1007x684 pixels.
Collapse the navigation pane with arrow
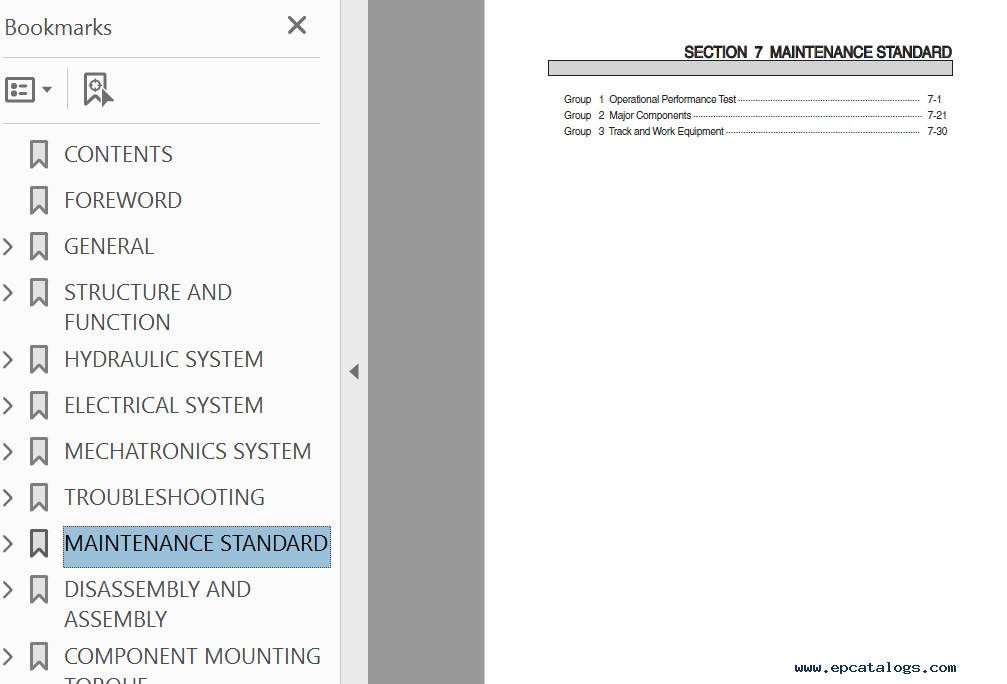click(354, 371)
